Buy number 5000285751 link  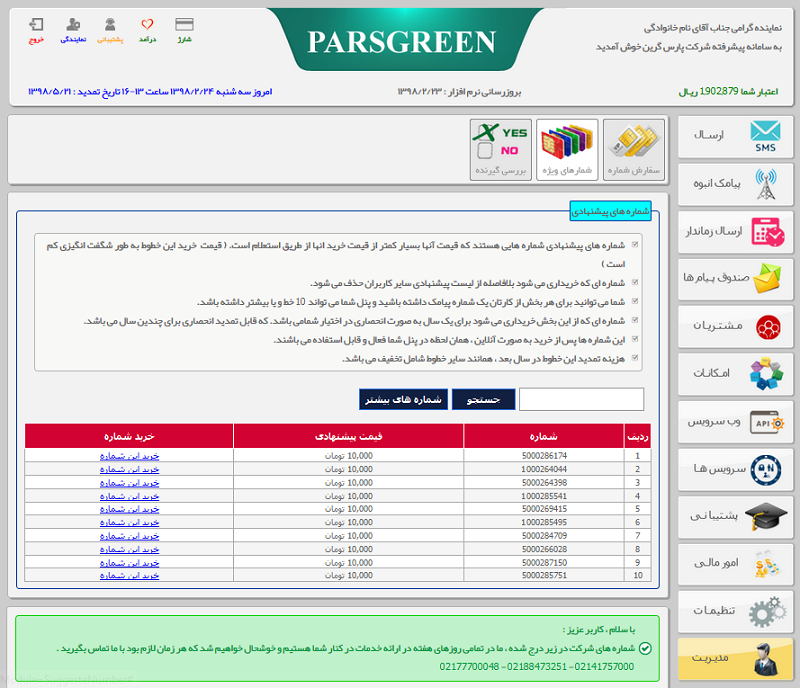click(130, 575)
